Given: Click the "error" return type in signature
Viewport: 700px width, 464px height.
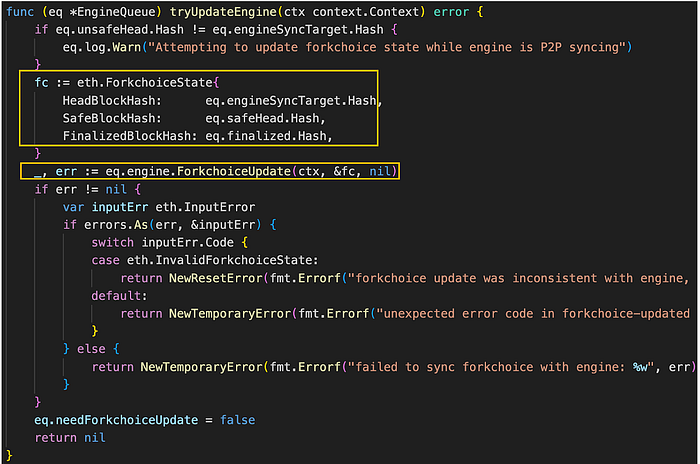Looking at the screenshot, I should point(451,12).
